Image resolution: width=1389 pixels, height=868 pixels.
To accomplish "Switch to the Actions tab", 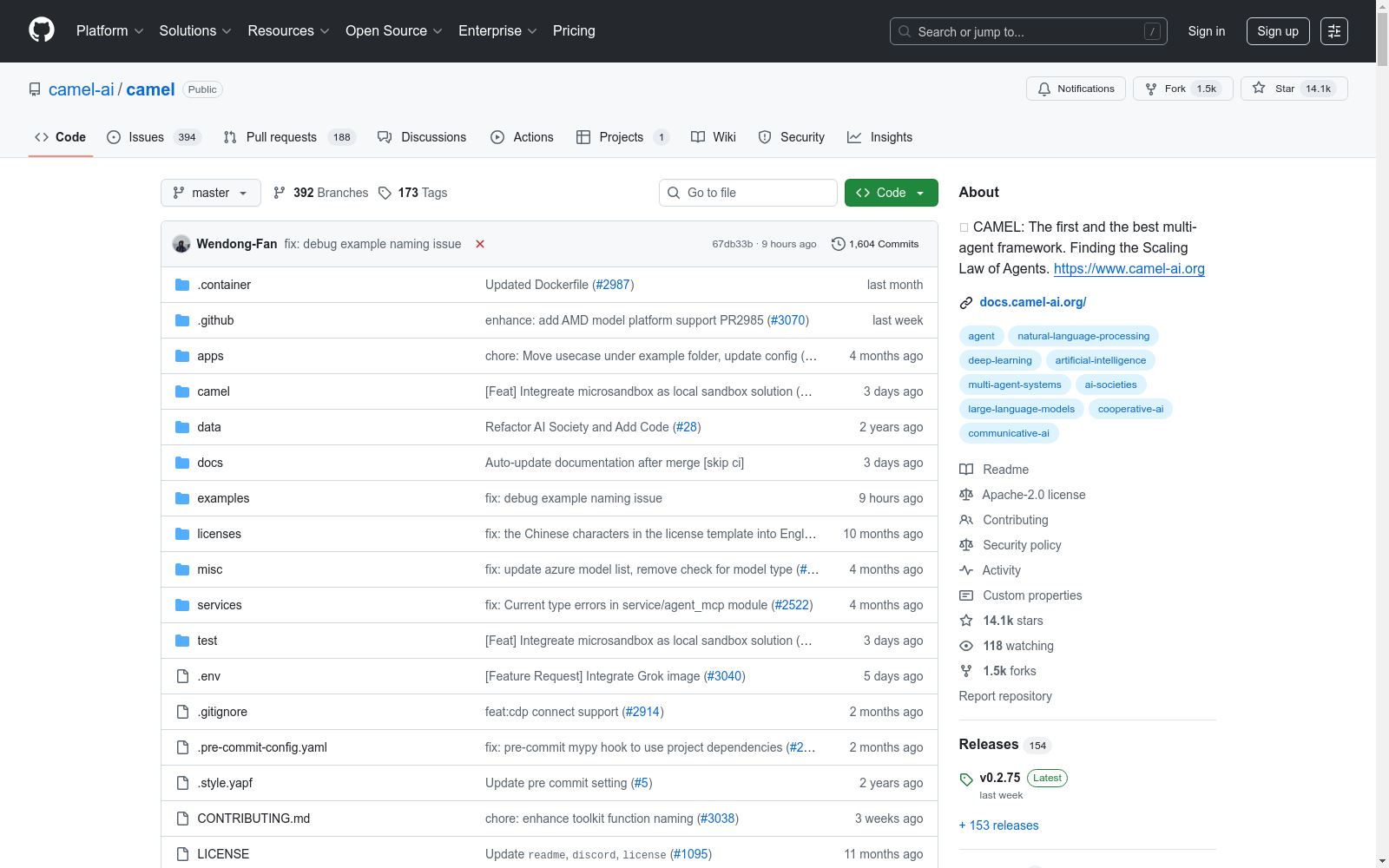I will [522, 137].
